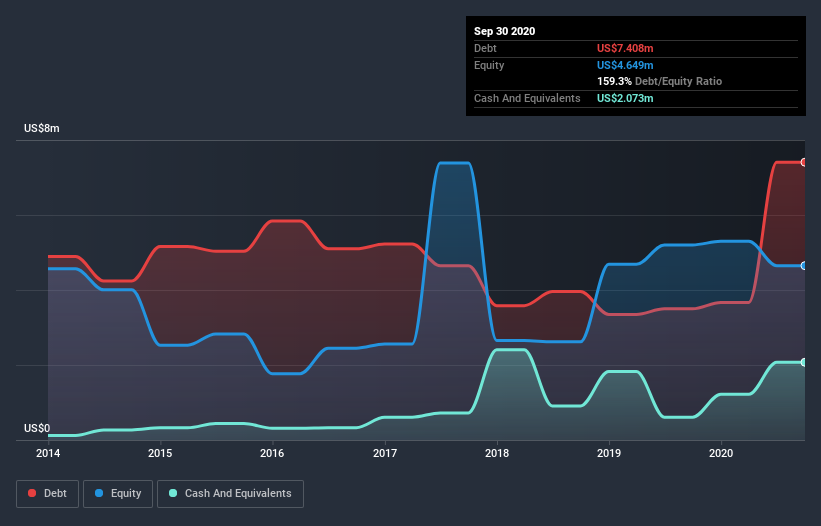Click the 2016 x-axis label
821x526 pixels.
point(272,453)
